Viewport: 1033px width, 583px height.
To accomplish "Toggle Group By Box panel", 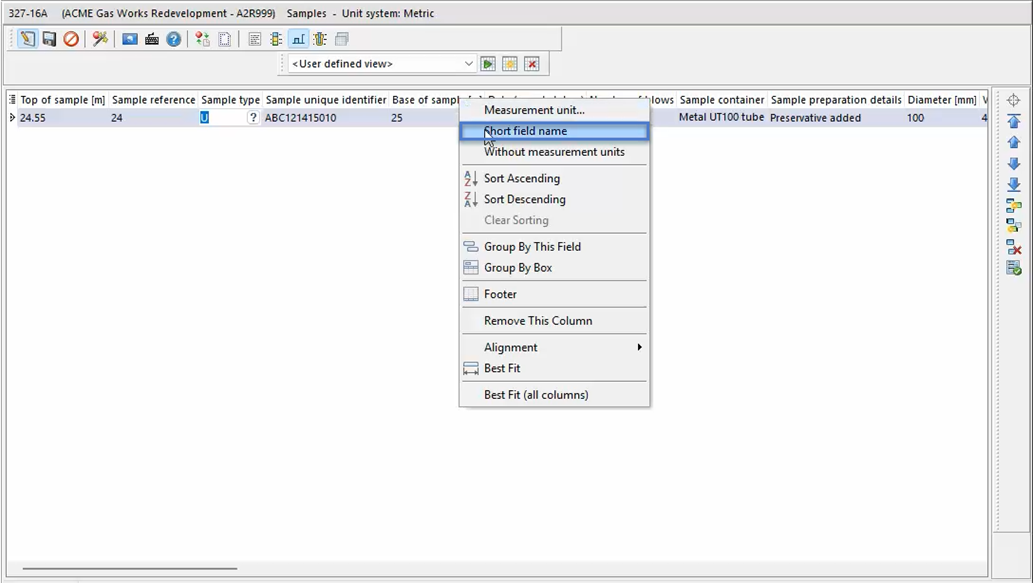I will (517, 268).
